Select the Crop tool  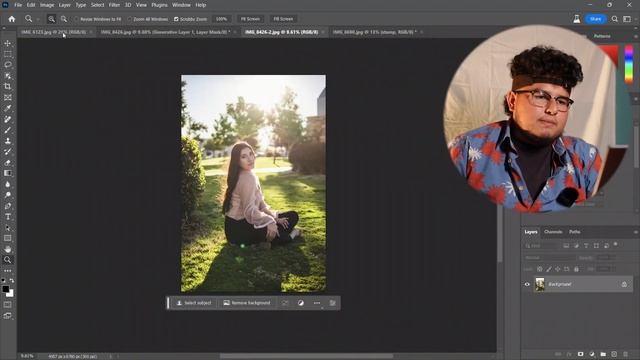pos(7,87)
